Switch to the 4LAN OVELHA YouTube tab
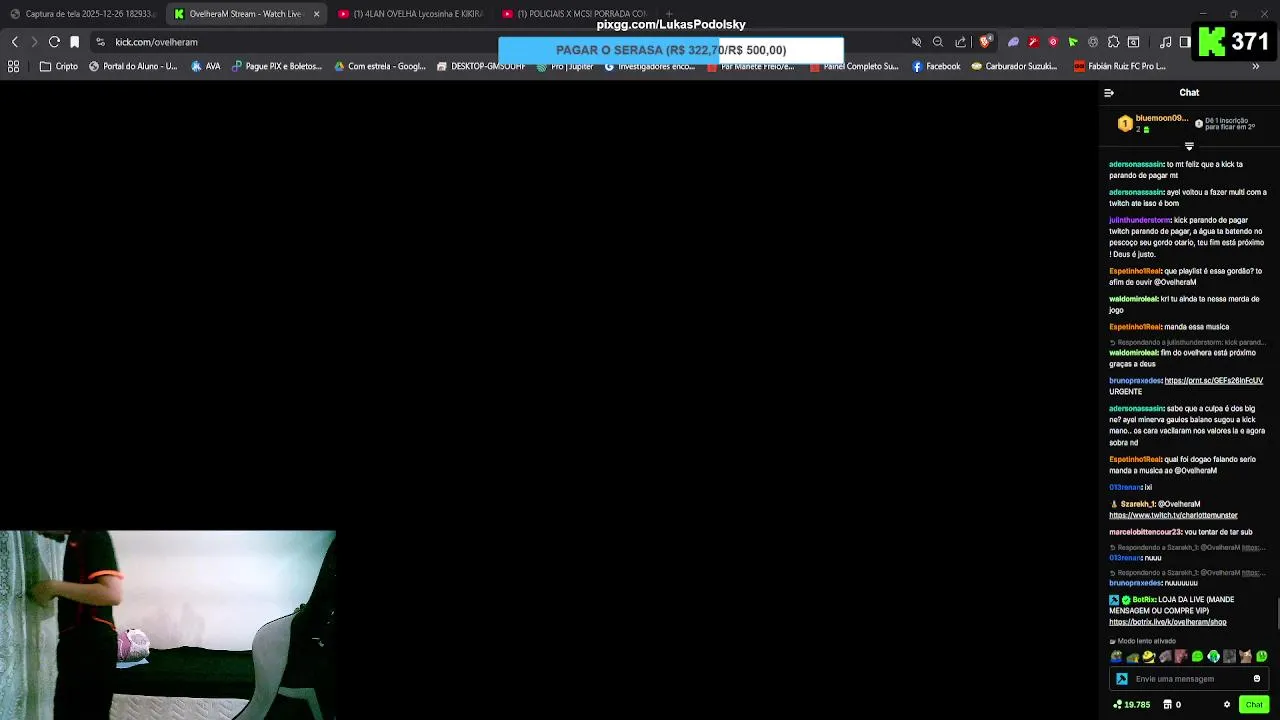Image resolution: width=1280 pixels, height=720 pixels. pos(410,14)
